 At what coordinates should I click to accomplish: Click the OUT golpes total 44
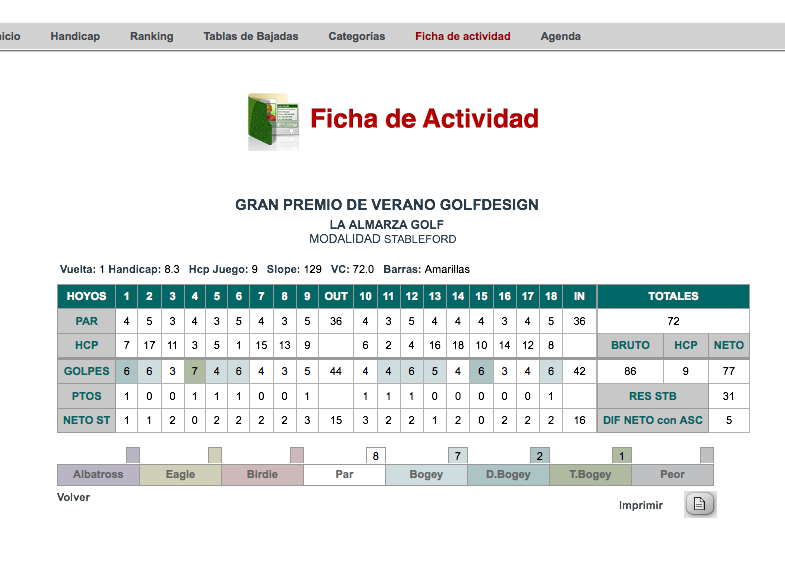[x=336, y=371]
